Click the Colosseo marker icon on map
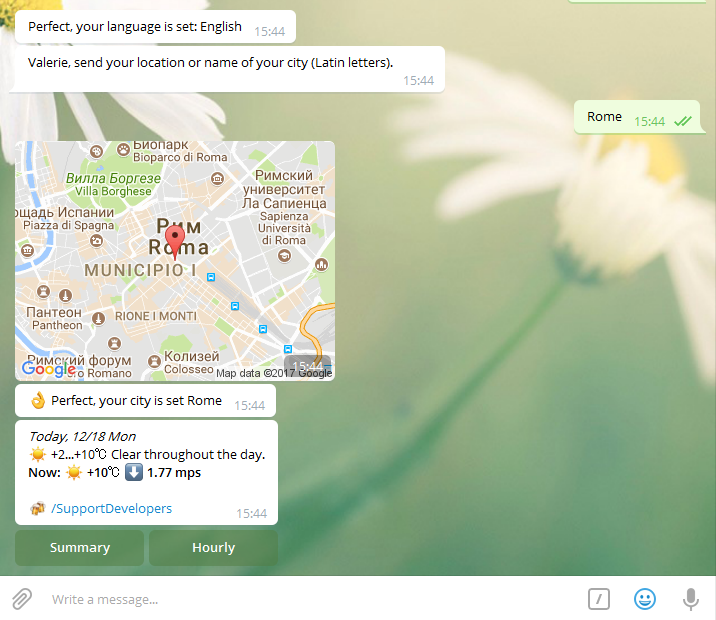 [x=155, y=362]
